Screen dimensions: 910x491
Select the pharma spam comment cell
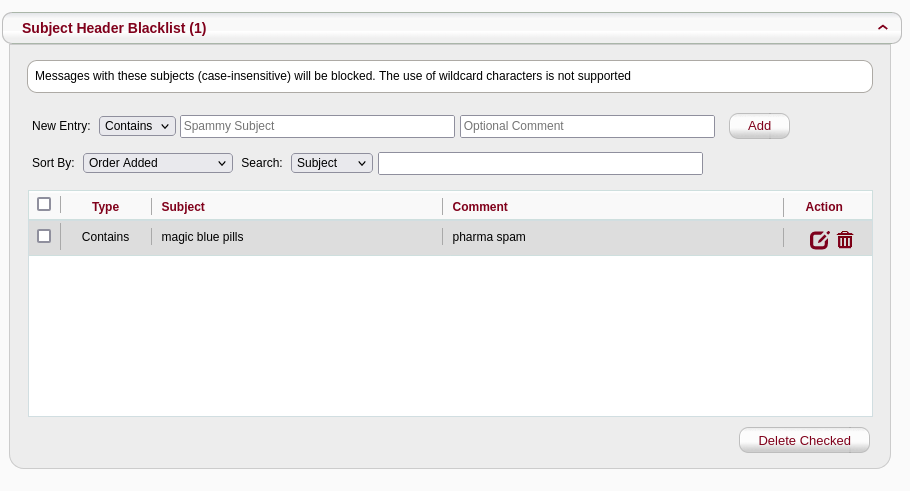coord(489,237)
